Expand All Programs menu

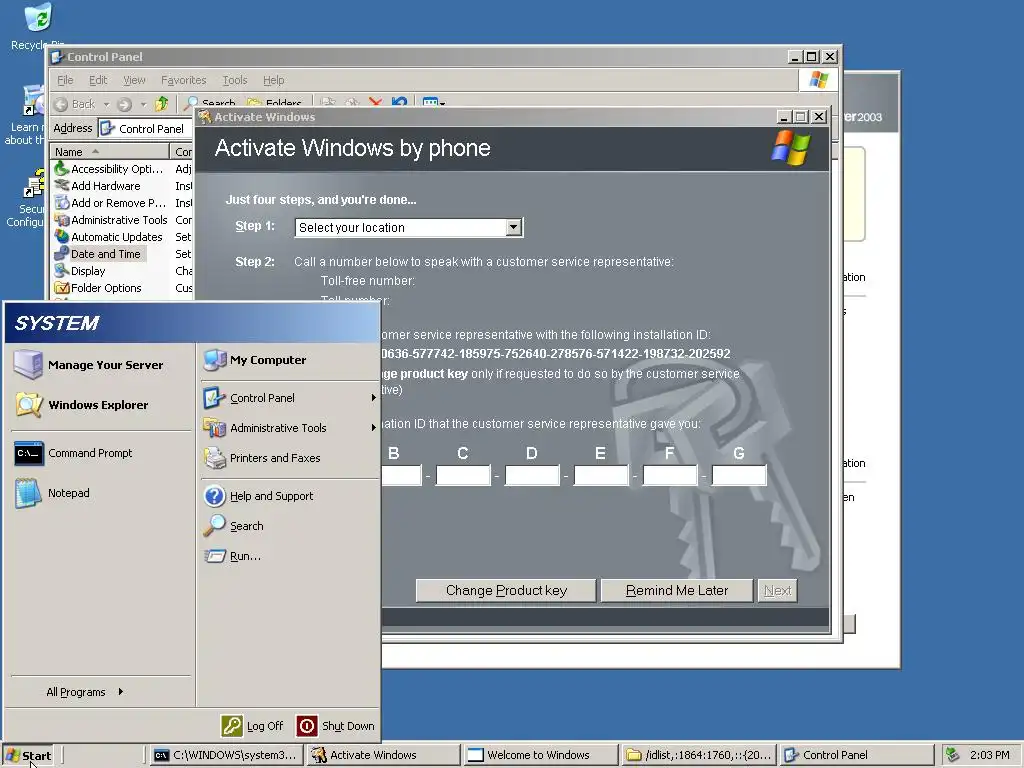click(85, 692)
